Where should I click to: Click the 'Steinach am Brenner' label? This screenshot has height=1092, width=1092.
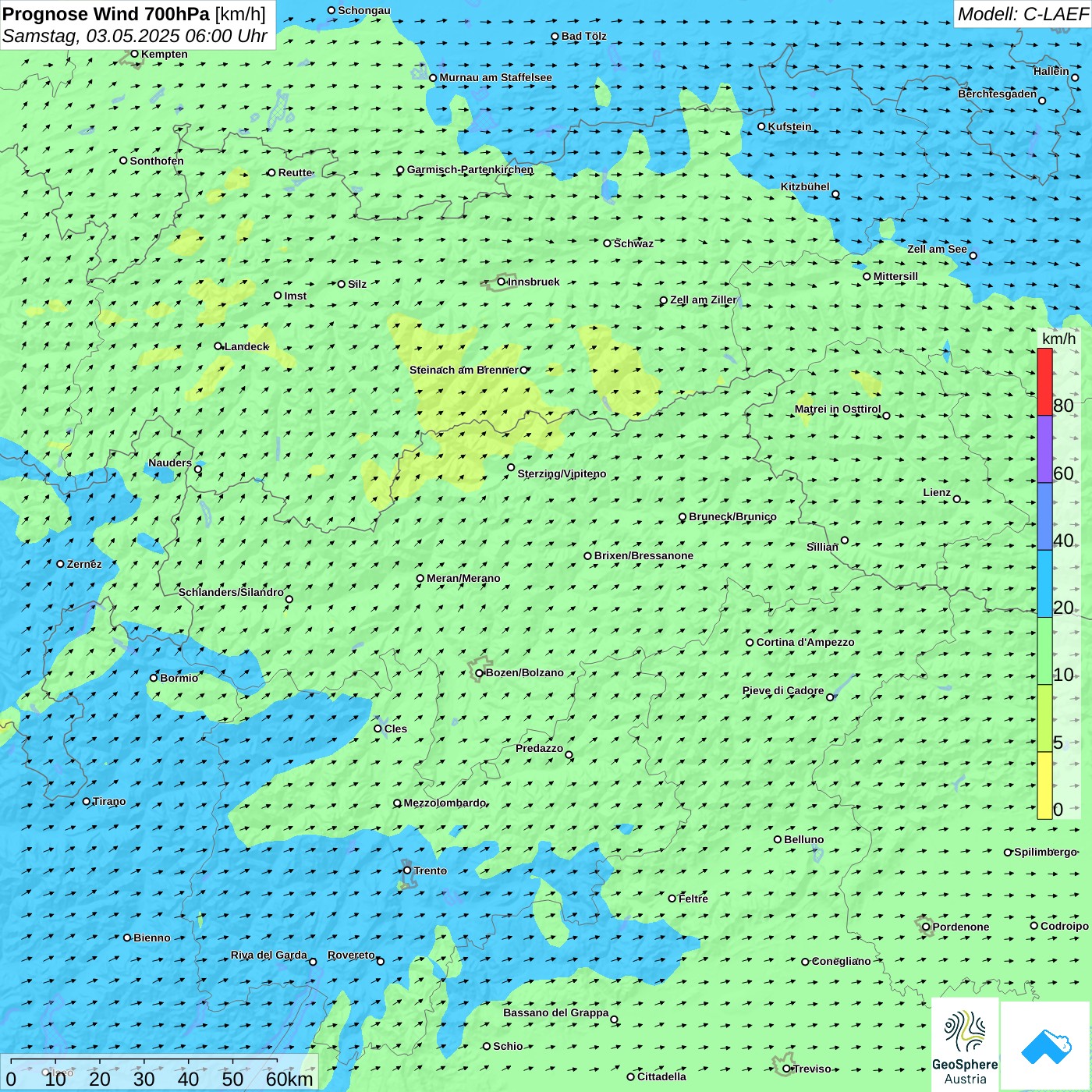(x=463, y=370)
